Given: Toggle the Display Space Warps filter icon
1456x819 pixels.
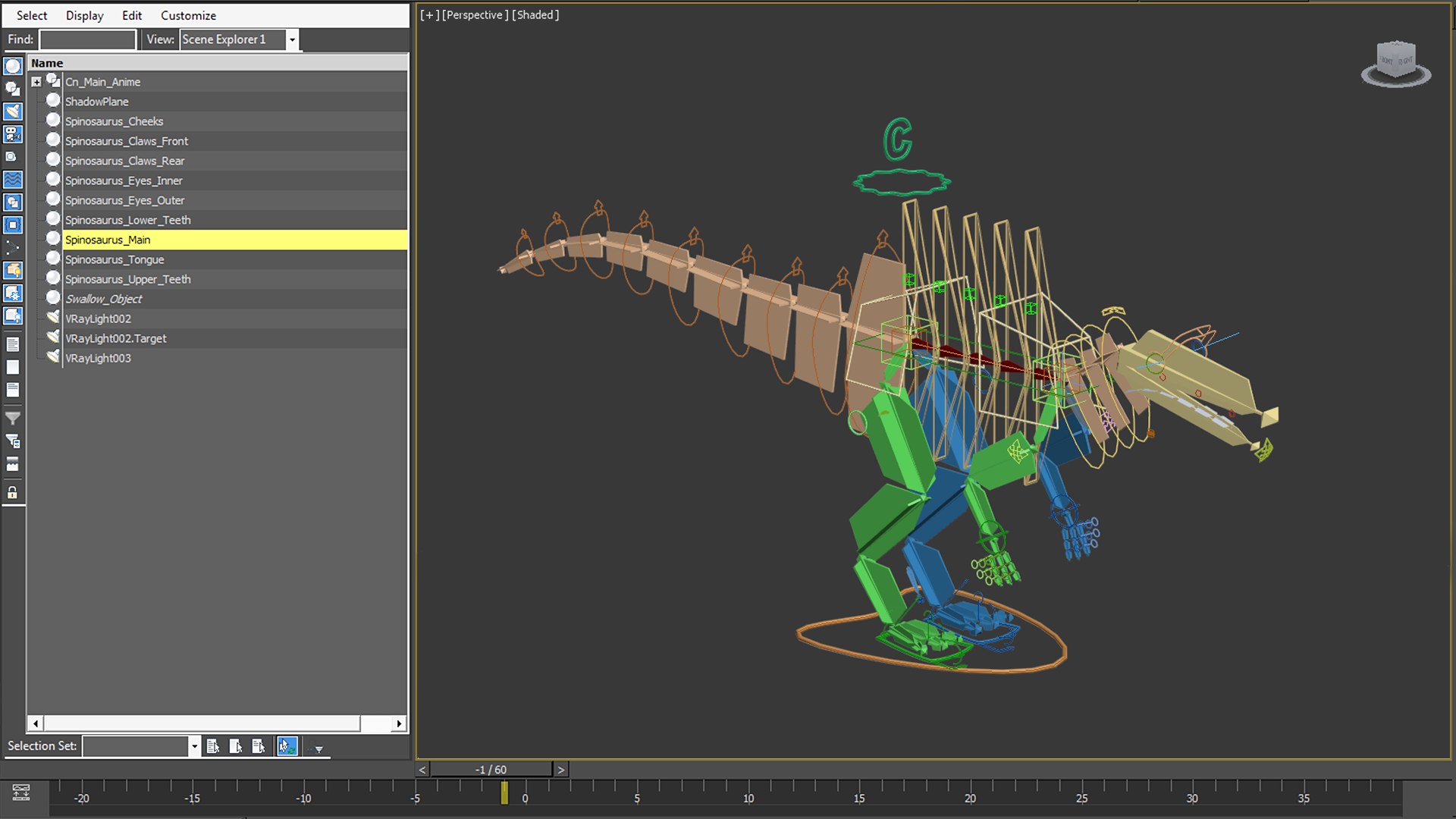Looking at the screenshot, I should [x=13, y=180].
